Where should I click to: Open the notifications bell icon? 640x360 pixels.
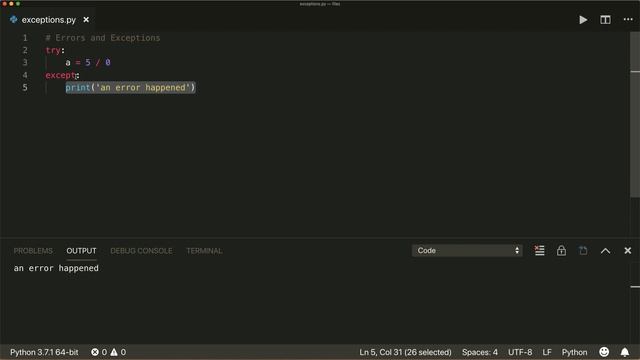[625, 352]
